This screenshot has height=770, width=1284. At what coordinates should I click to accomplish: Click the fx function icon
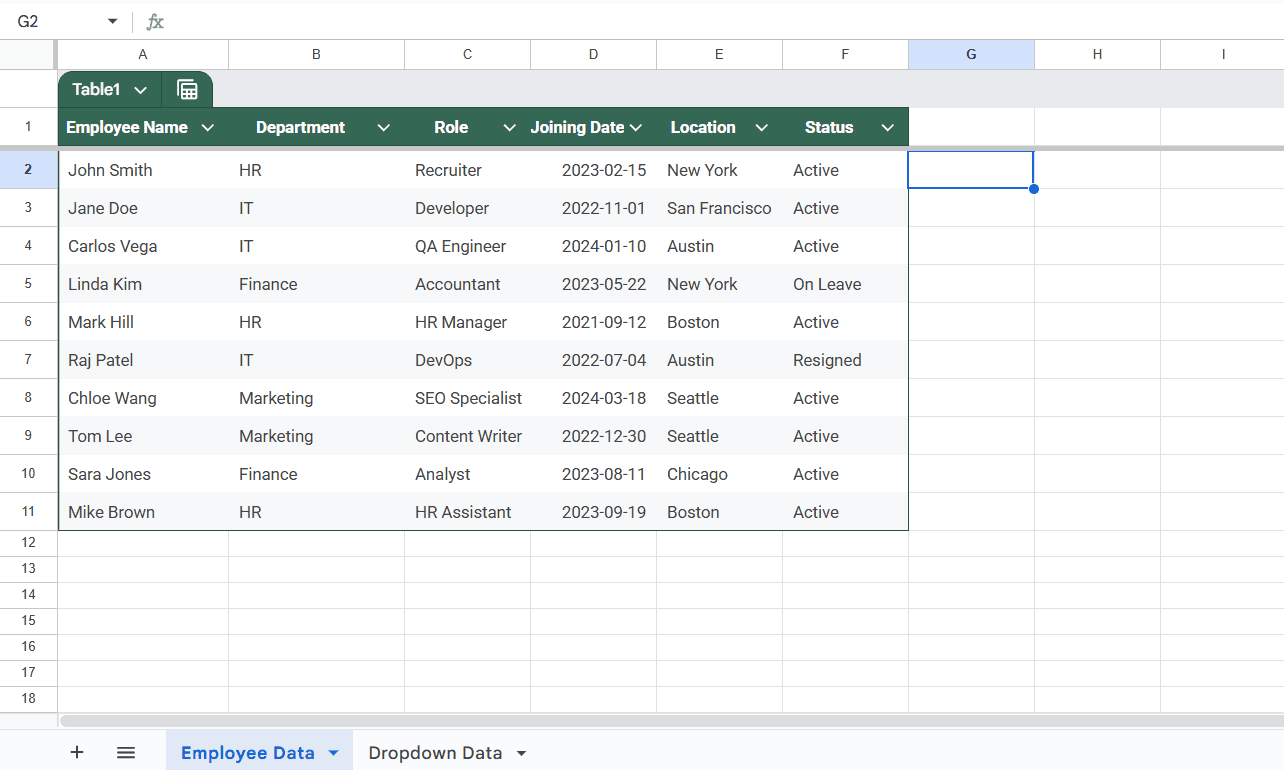155,21
